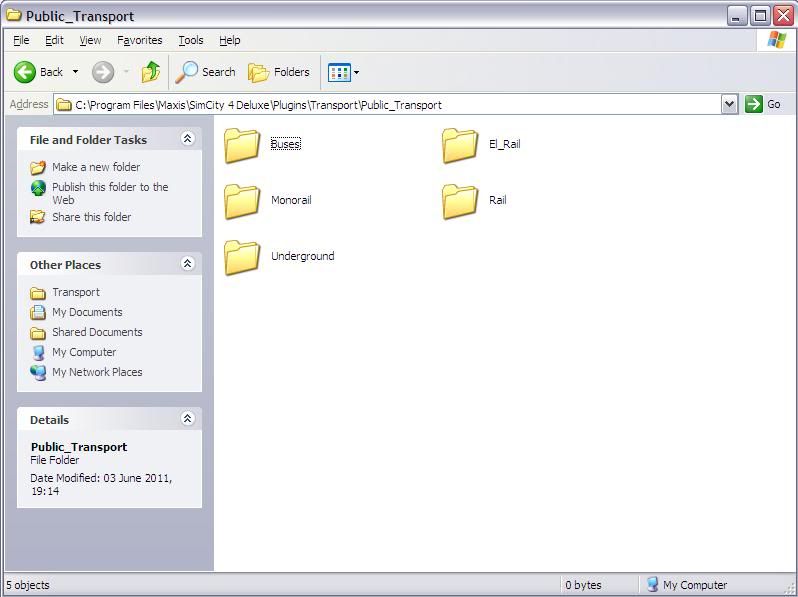Go to Transport folder in Other Places
Viewport: 798px width, 597px height.
coord(76,292)
